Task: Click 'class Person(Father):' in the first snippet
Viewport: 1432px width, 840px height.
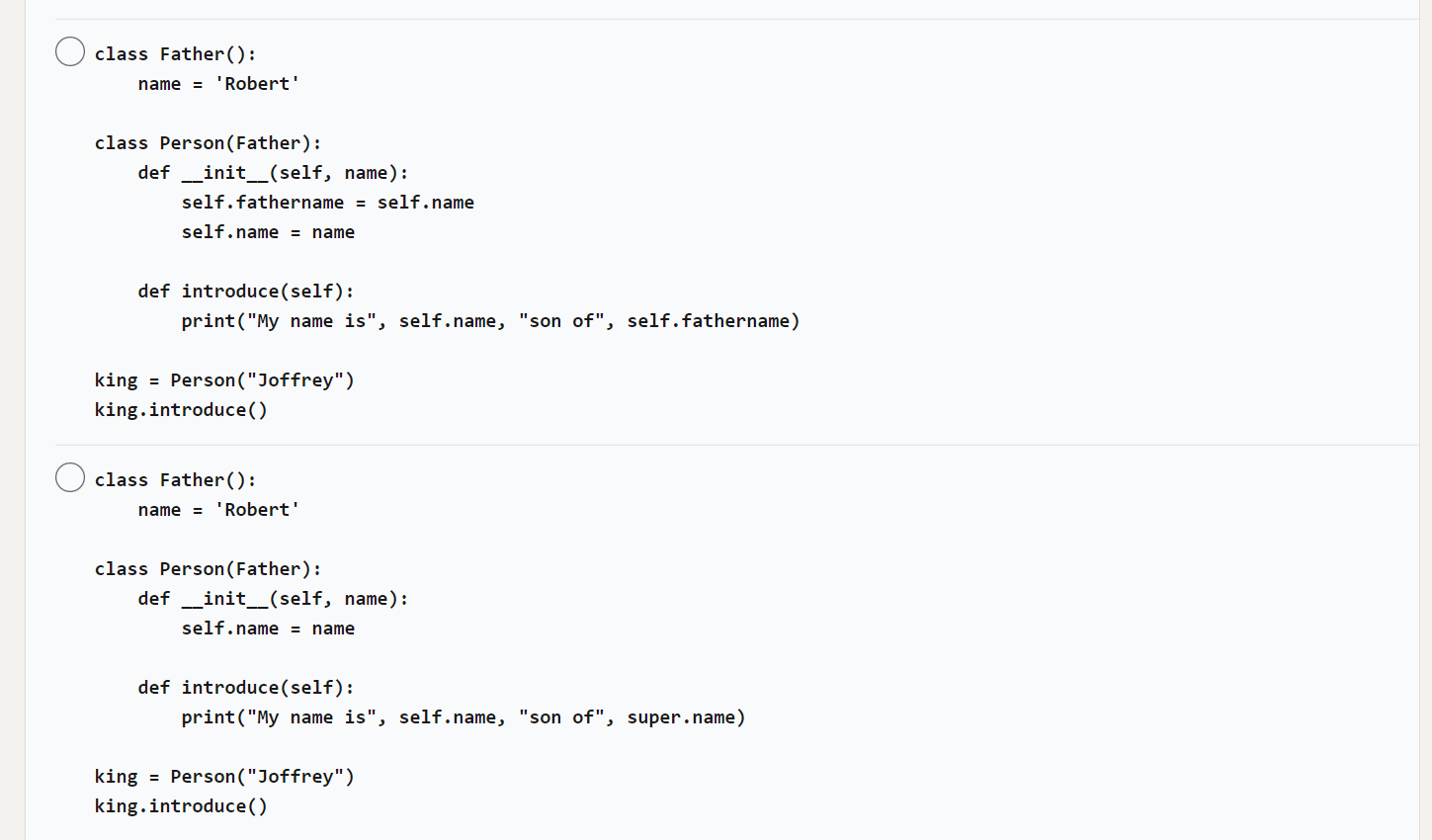Action: tap(209, 142)
